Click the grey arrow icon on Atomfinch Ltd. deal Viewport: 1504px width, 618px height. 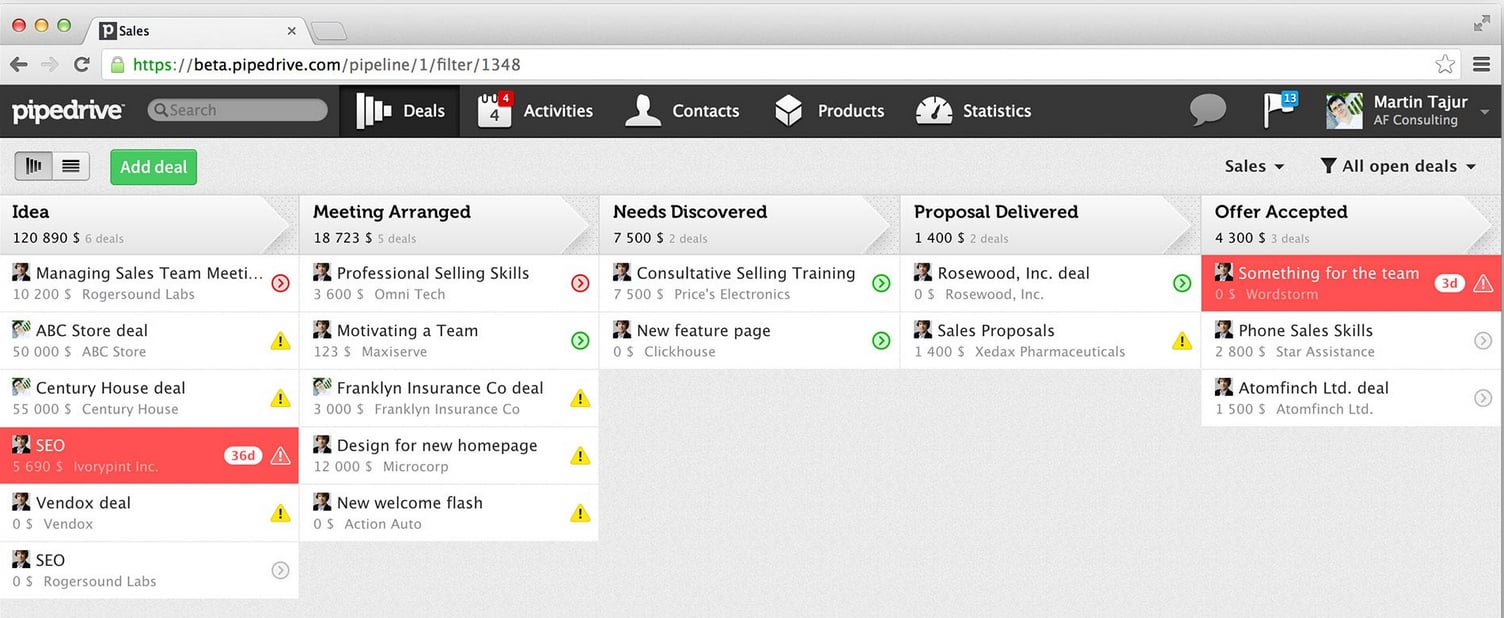(x=1483, y=398)
